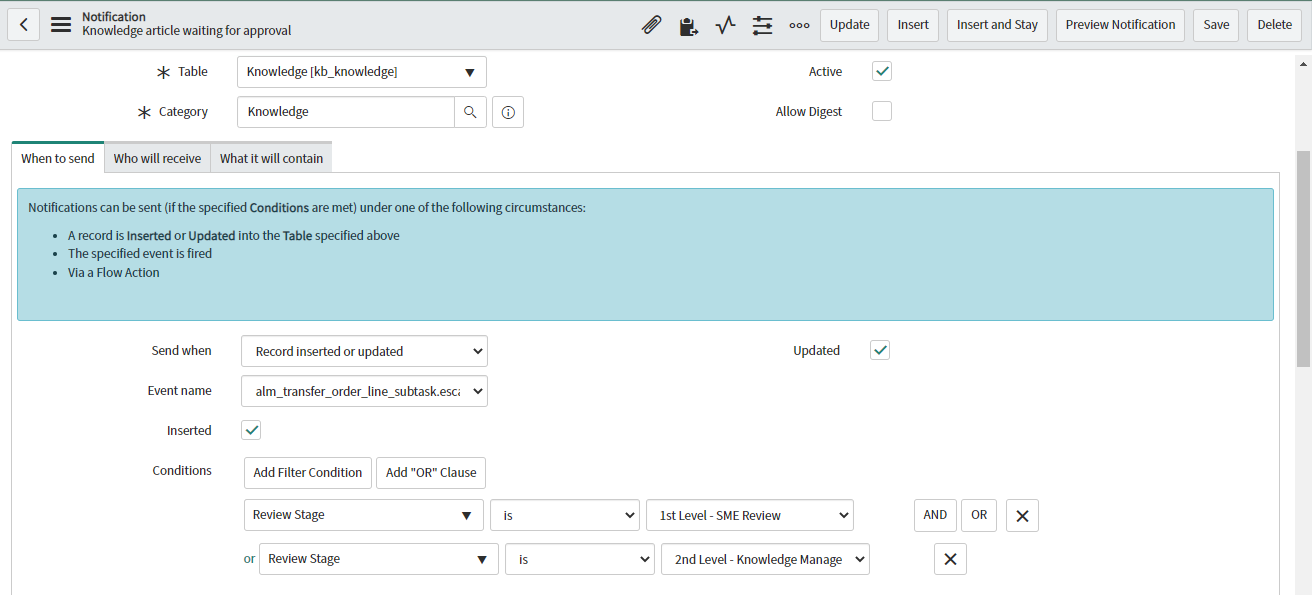Screen dimensions: 1312x595
Task: Click the Add Filter Condition button
Action: click(308, 473)
